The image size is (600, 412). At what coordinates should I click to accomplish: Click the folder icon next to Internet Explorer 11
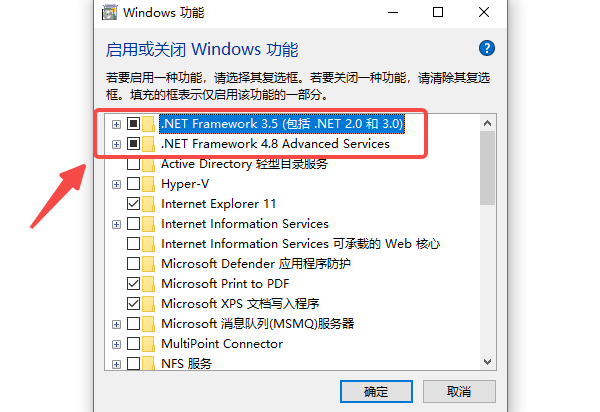[150, 204]
